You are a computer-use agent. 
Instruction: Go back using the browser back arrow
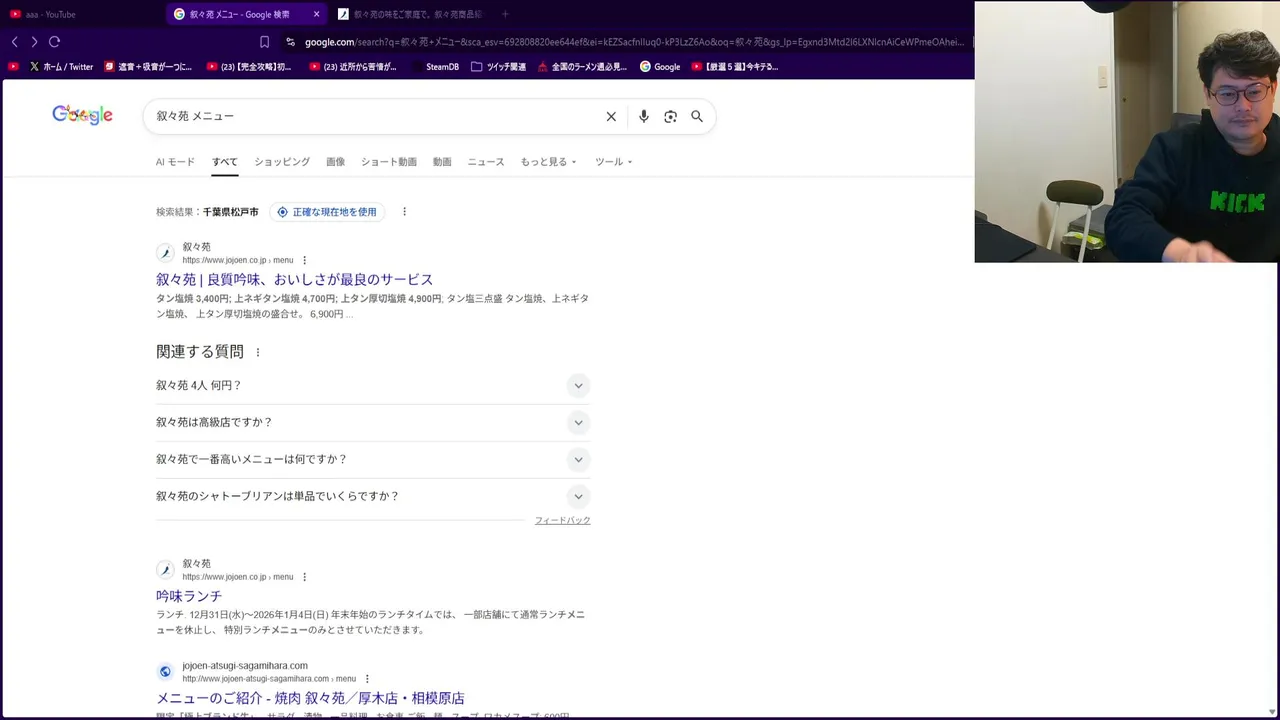(14, 42)
